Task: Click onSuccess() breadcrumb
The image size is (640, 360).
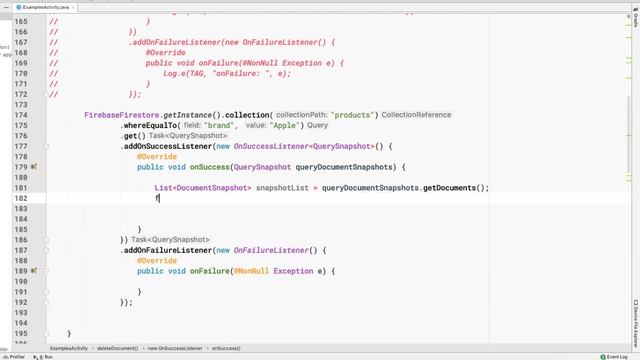Action: pyautogui.click(x=226, y=348)
